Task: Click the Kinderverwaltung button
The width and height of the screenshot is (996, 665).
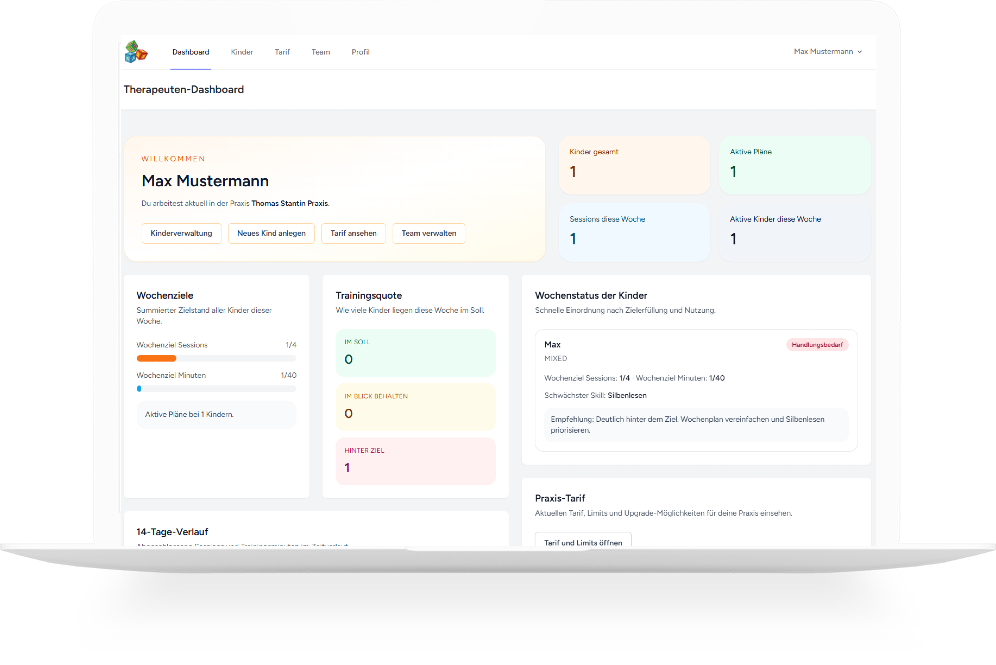Action: click(x=181, y=233)
